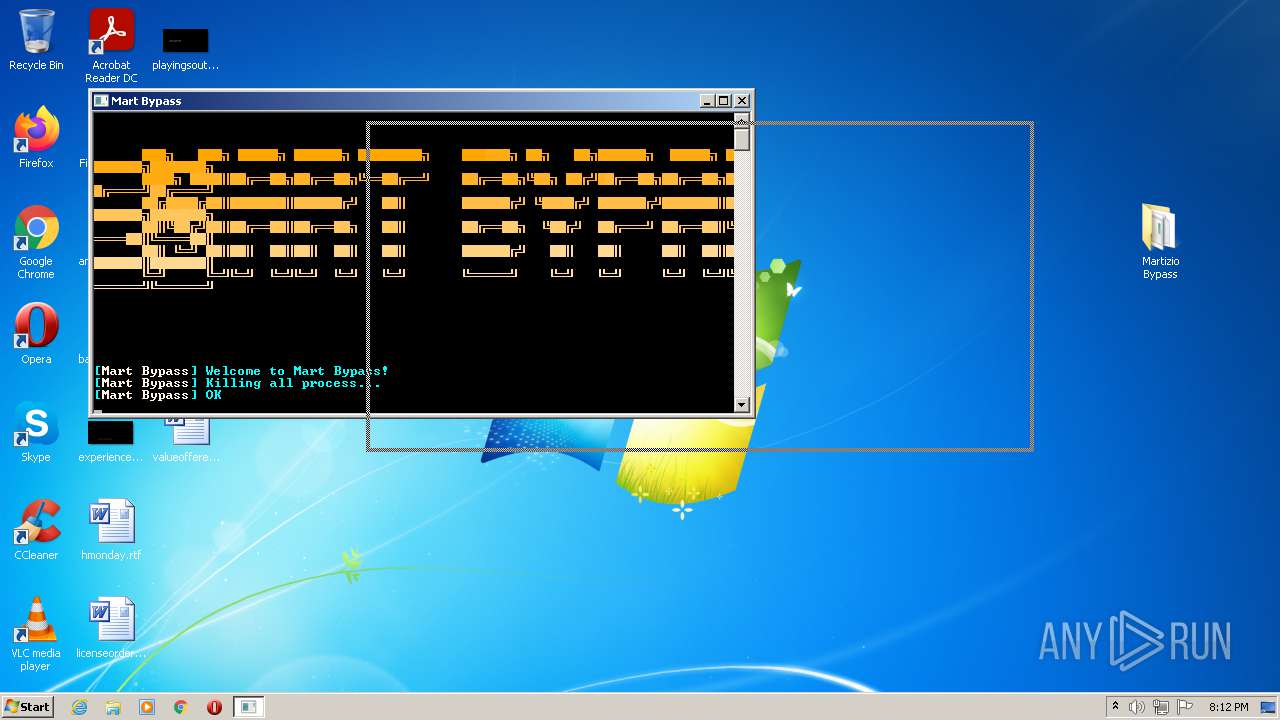Select the experience file icon
Viewport: 1280px width, 720px height.
(x=110, y=441)
